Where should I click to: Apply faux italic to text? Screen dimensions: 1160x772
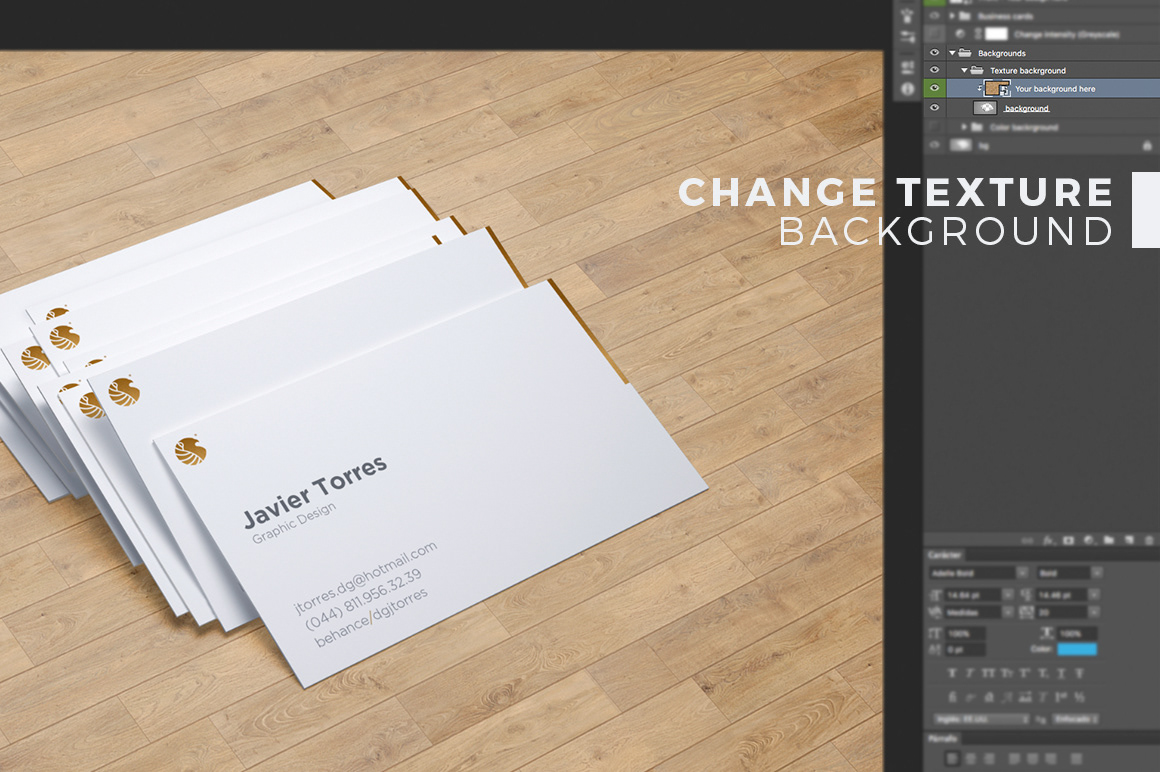pyautogui.click(x=970, y=674)
